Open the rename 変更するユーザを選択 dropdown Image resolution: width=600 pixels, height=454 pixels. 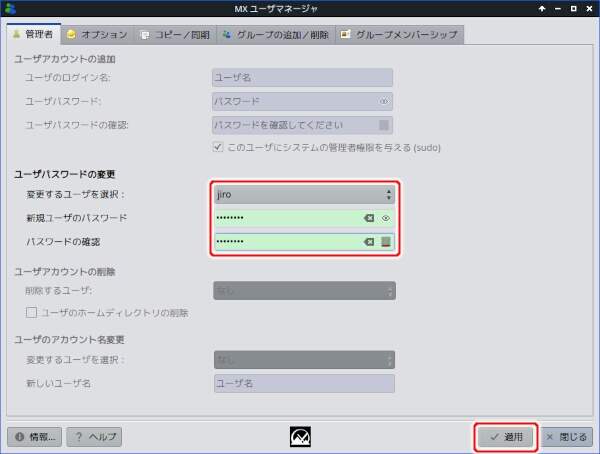[305, 360]
